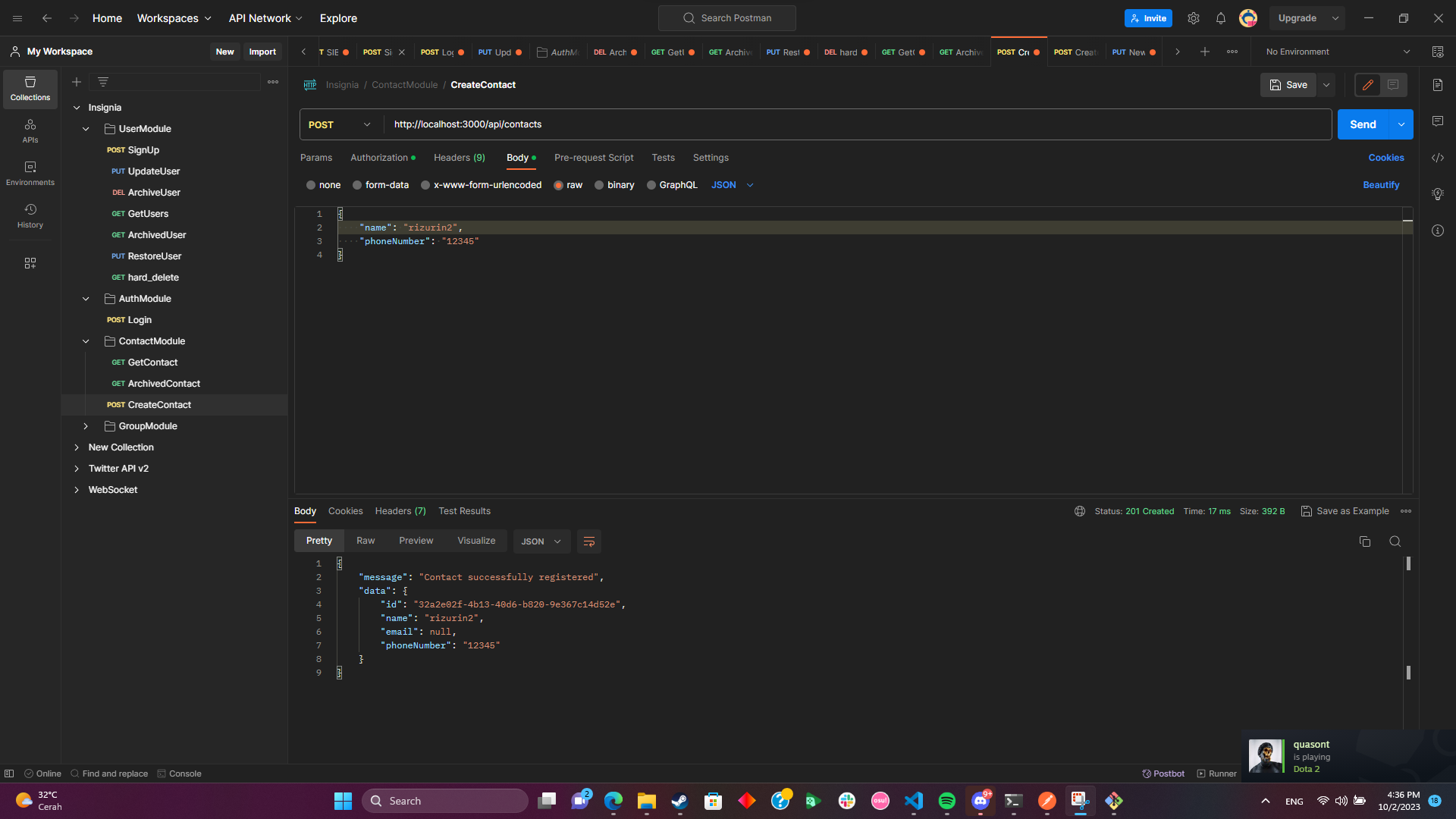Open the History panel
This screenshot has width=1456, height=819.
point(30,215)
